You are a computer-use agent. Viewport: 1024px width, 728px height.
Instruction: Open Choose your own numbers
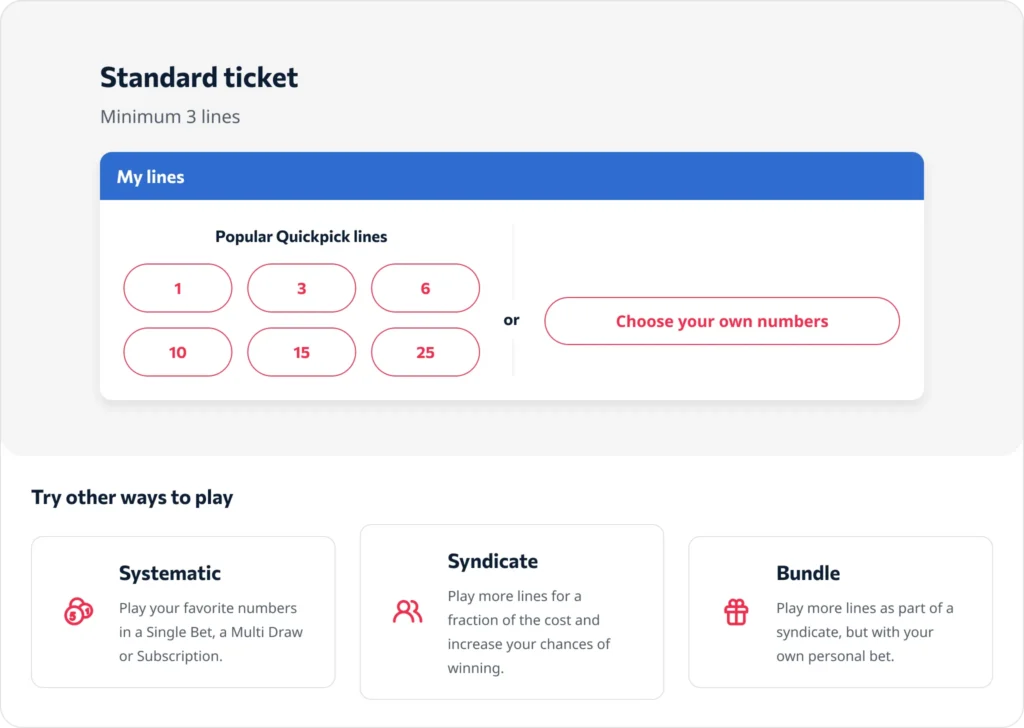pyautogui.click(x=722, y=321)
